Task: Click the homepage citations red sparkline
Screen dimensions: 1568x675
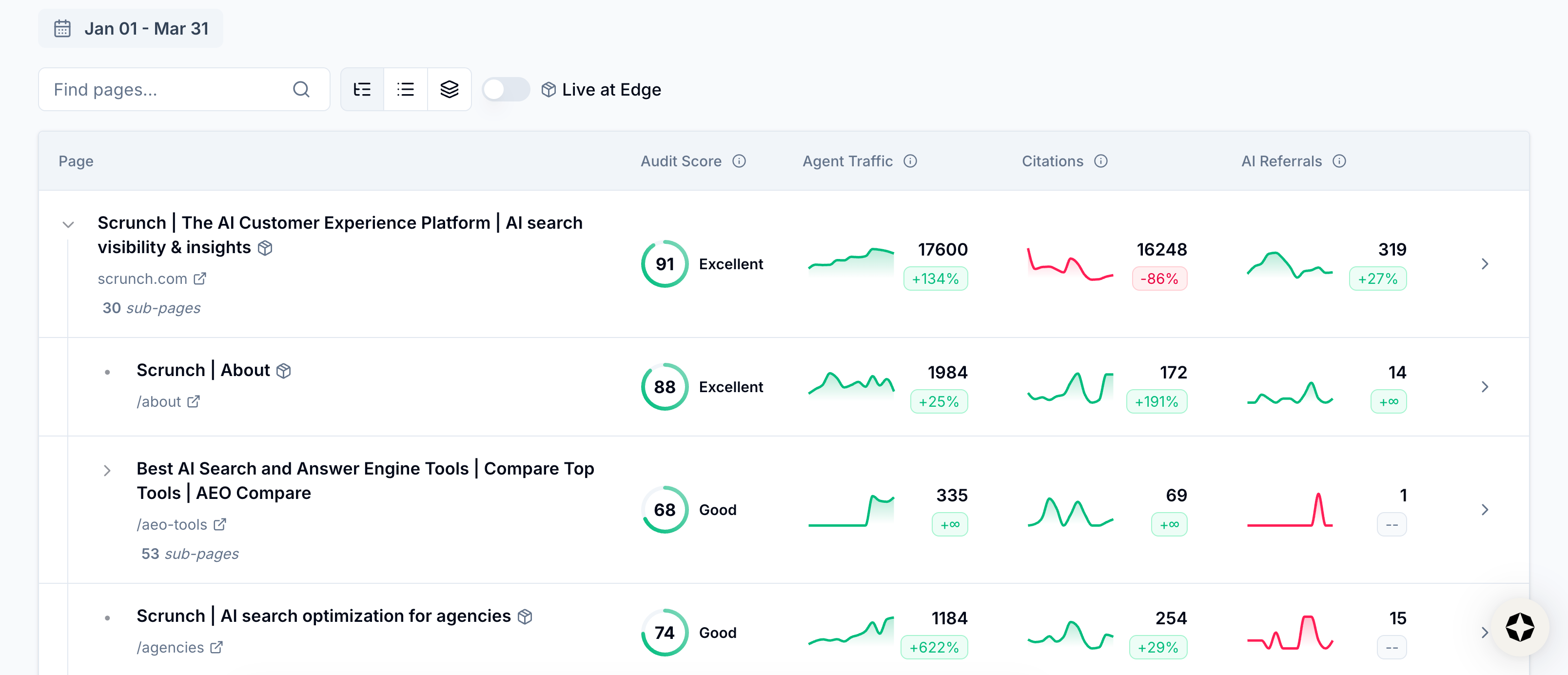Action: click(1070, 263)
